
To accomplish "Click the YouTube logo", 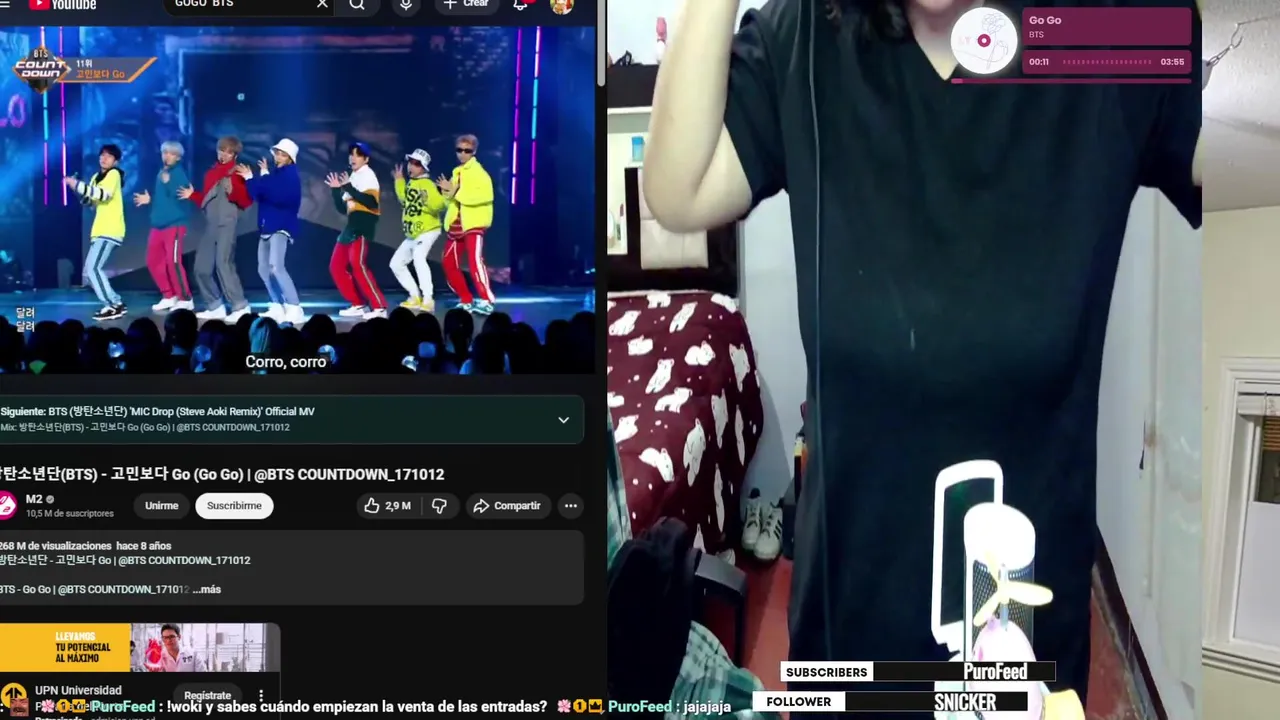I will point(62,4).
